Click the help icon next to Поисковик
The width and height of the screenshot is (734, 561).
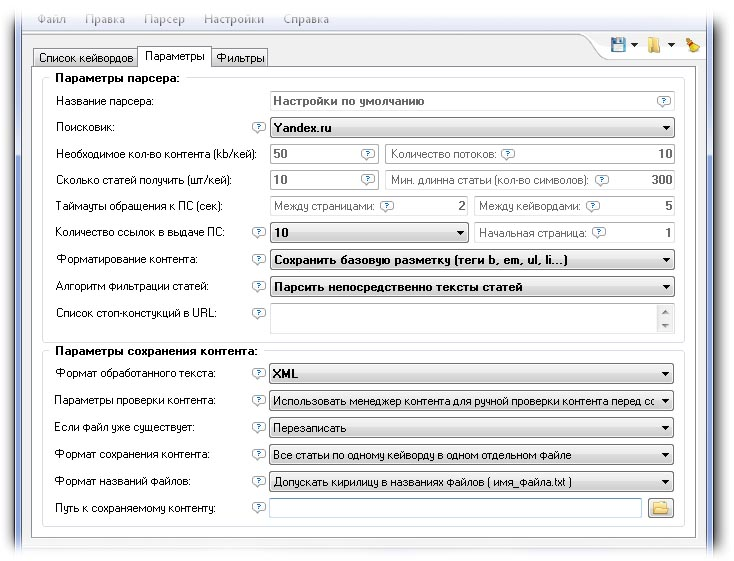point(259,128)
